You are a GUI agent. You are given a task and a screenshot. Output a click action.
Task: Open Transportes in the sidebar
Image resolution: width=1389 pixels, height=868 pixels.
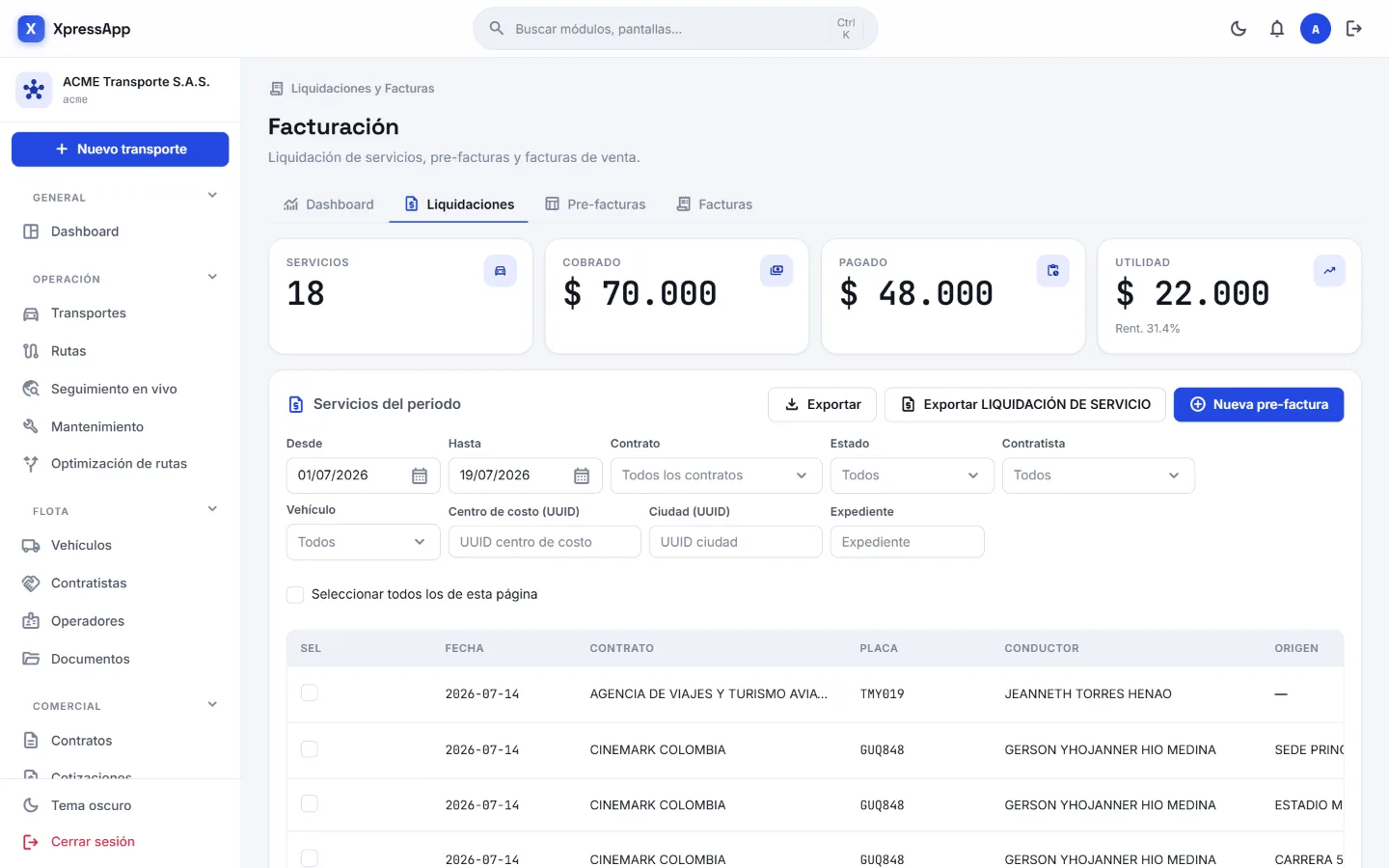point(121,313)
